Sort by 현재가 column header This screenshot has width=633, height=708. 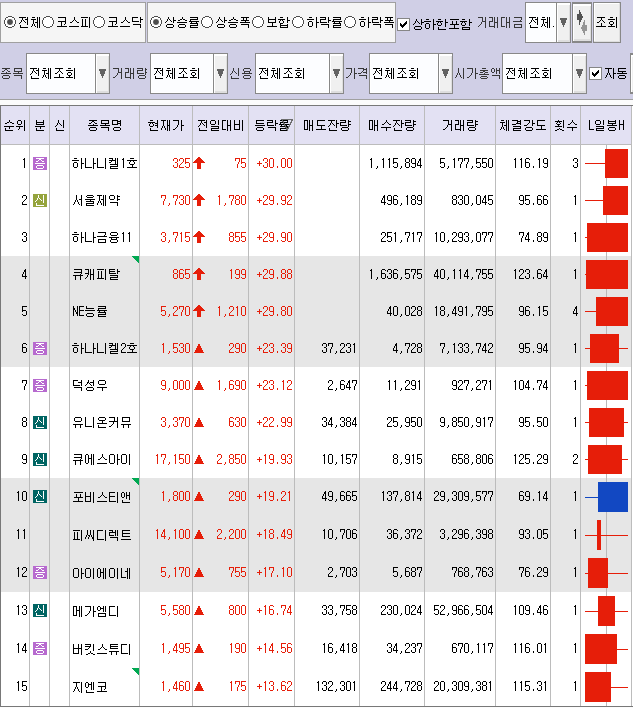click(x=166, y=126)
